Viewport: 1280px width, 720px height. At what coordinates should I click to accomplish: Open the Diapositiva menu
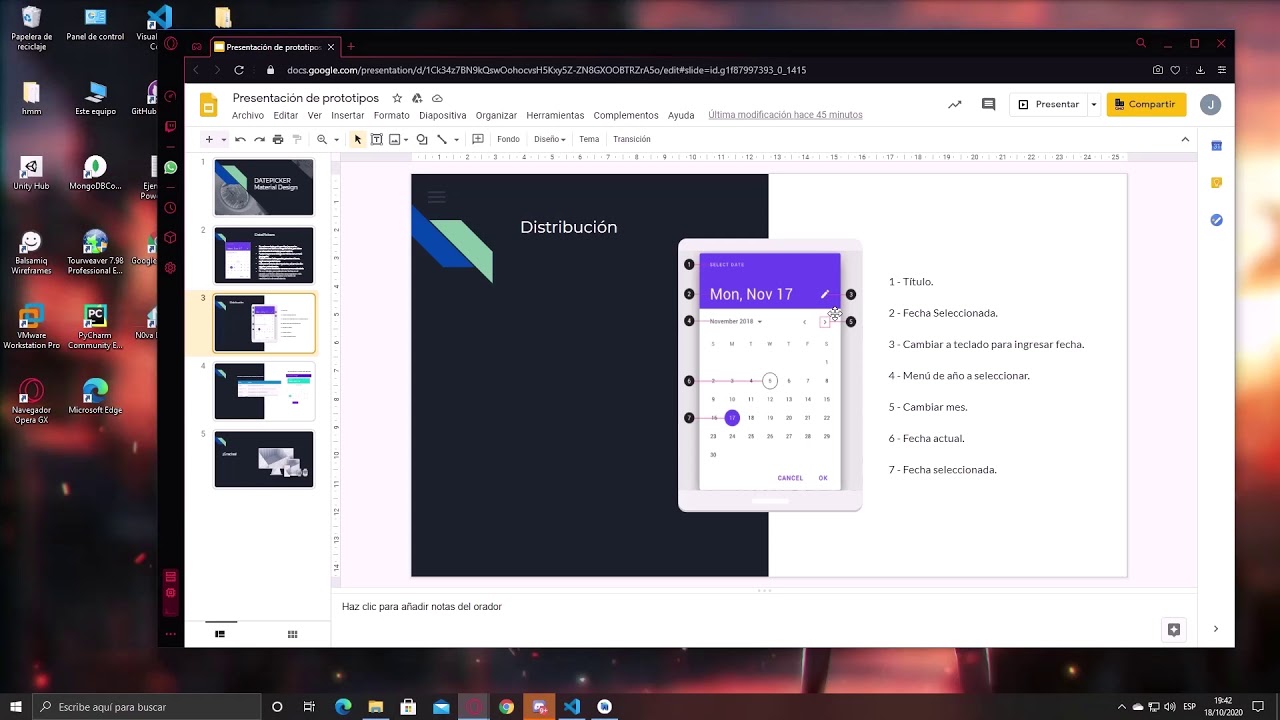point(443,115)
